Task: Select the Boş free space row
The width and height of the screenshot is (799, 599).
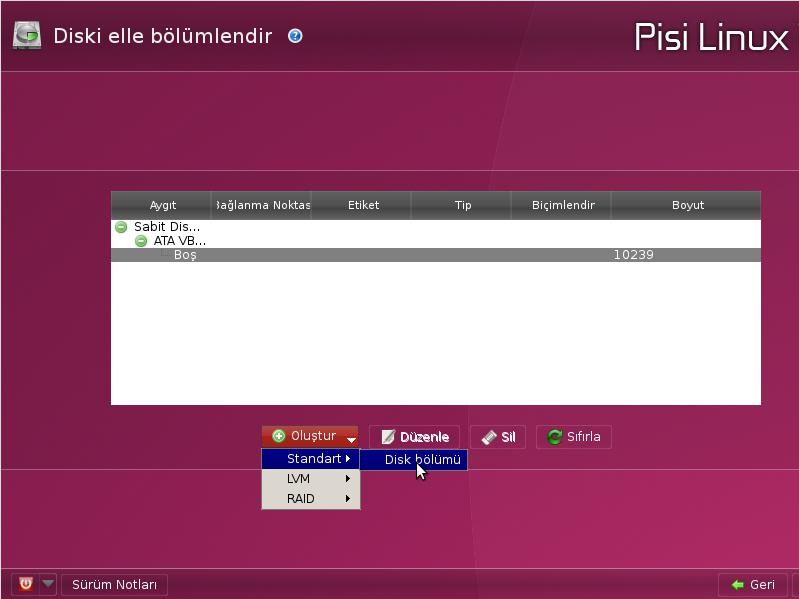Action: click(x=436, y=255)
